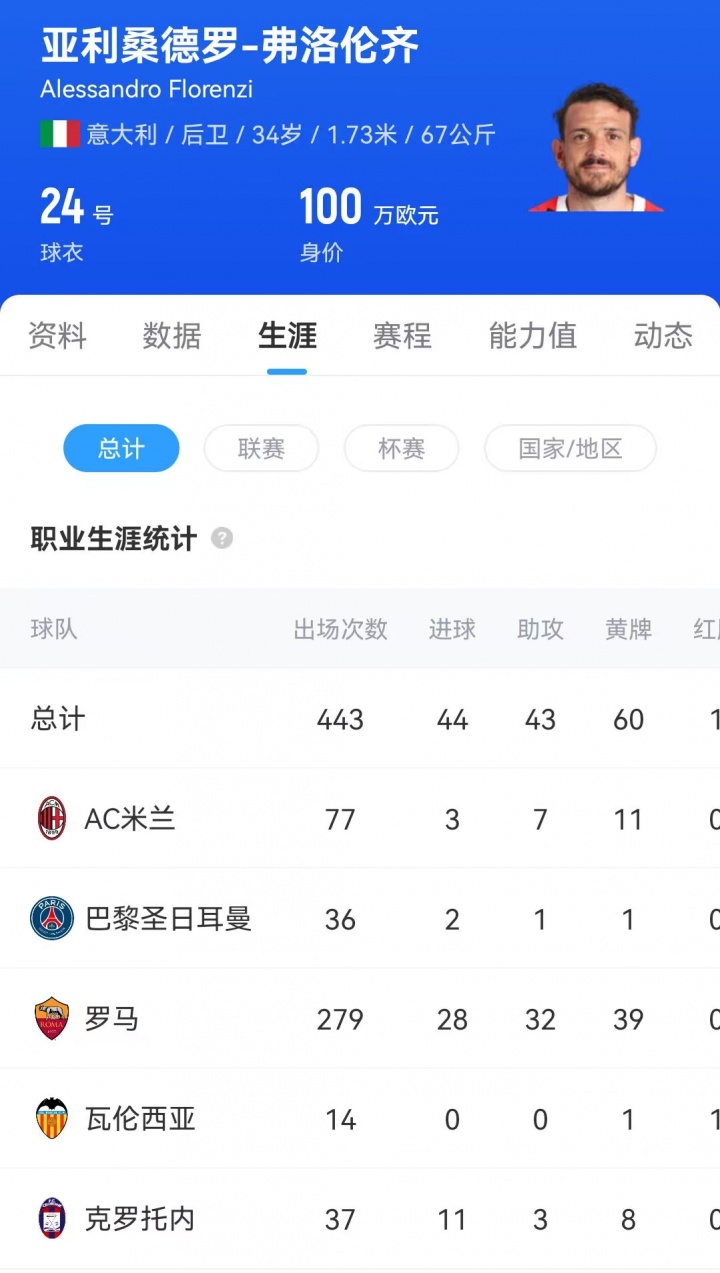
Task: Select the 杯赛 filter pill
Action: (401, 448)
